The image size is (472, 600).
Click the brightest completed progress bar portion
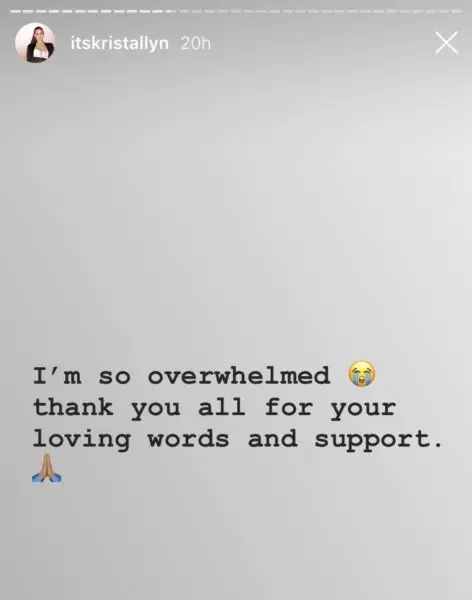coord(92,11)
